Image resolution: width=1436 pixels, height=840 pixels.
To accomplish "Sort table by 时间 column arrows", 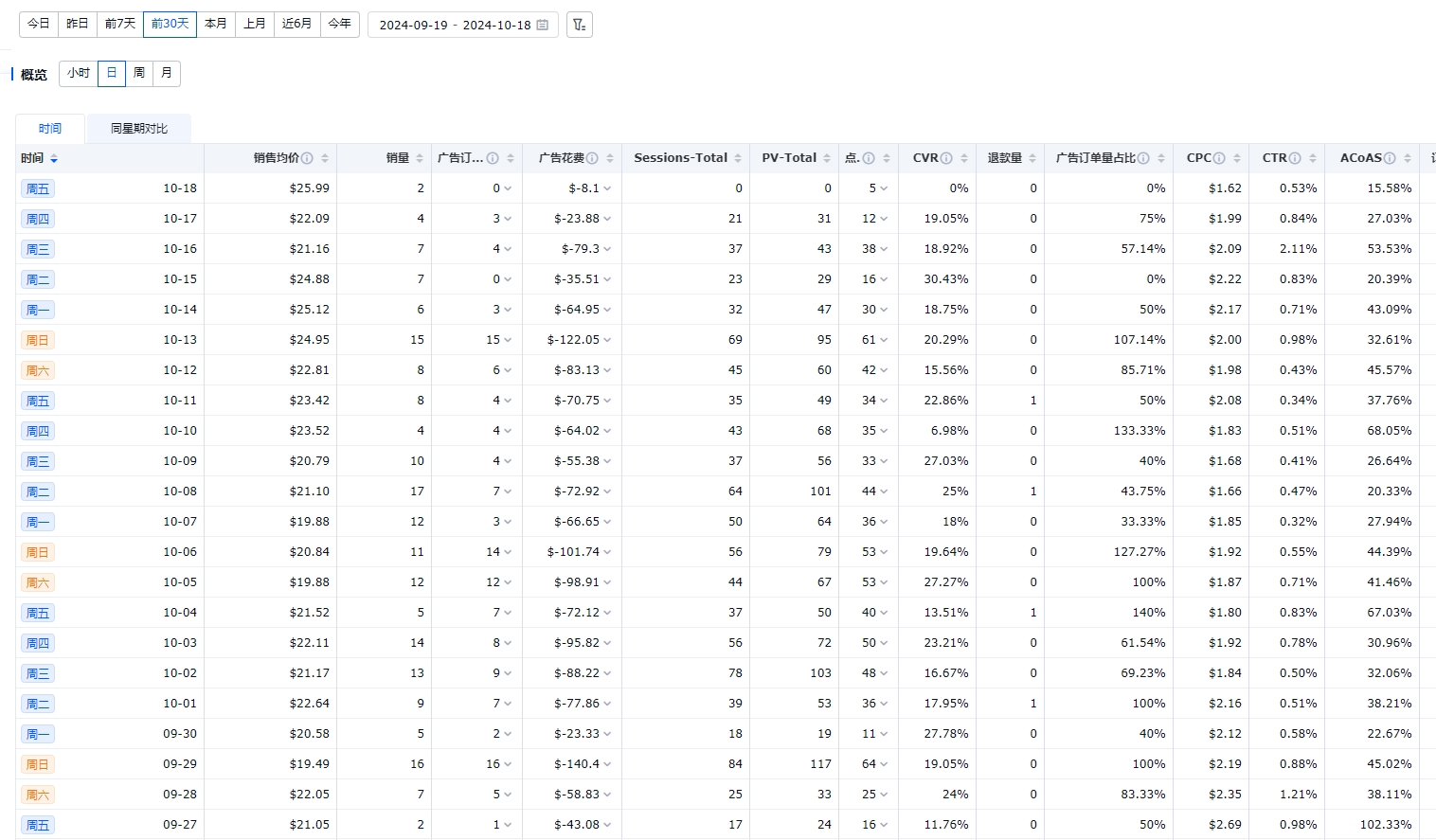I will coord(54,159).
